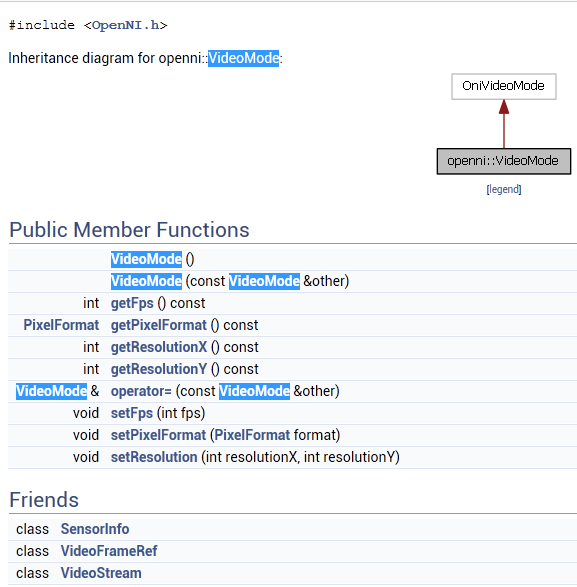Click VideoMode type in operator= parameter
This screenshot has width=577, height=587.
pos(254,391)
